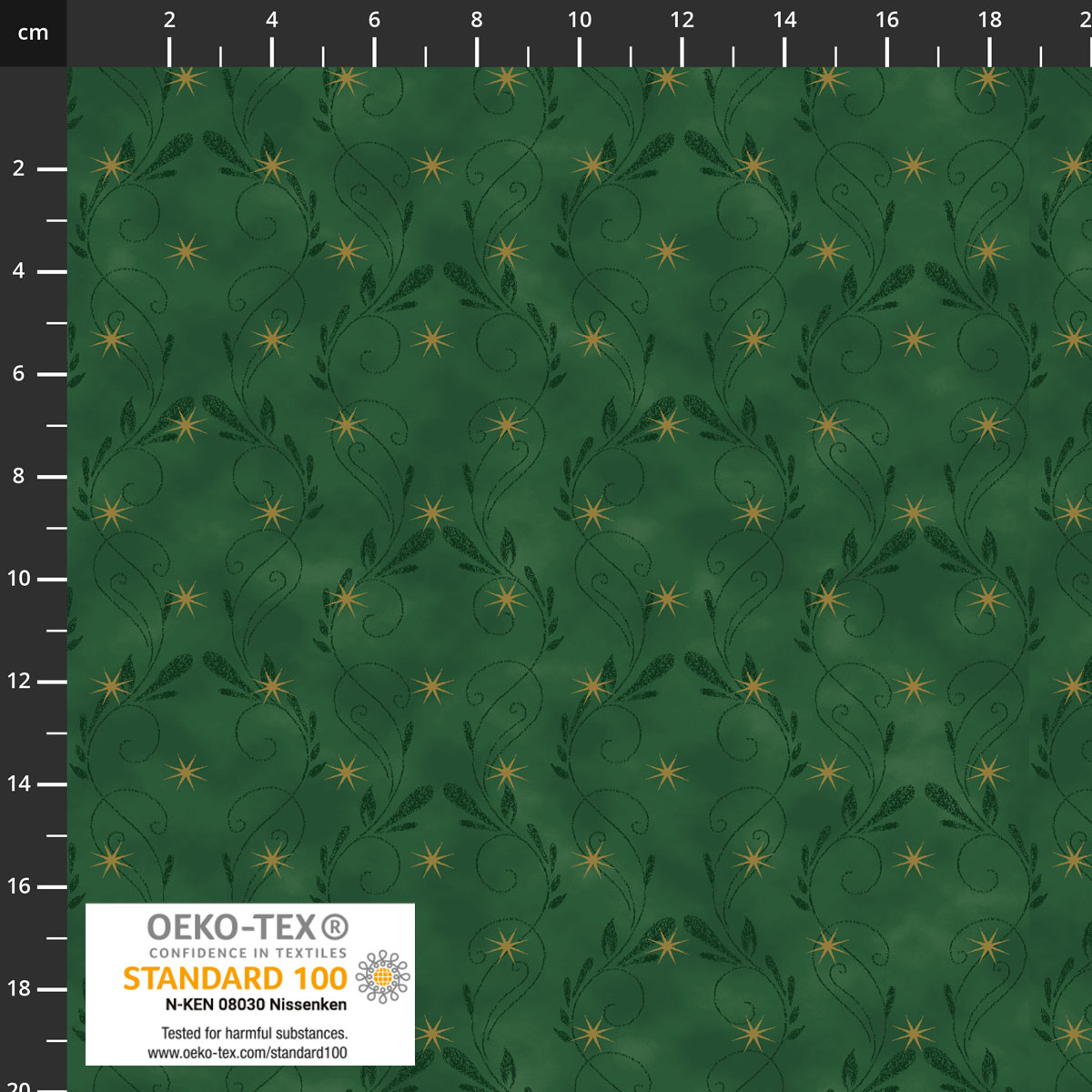This screenshot has height=1092, width=1092.
Task: Click the 10 mark on the top ruler
Action: coord(580,20)
